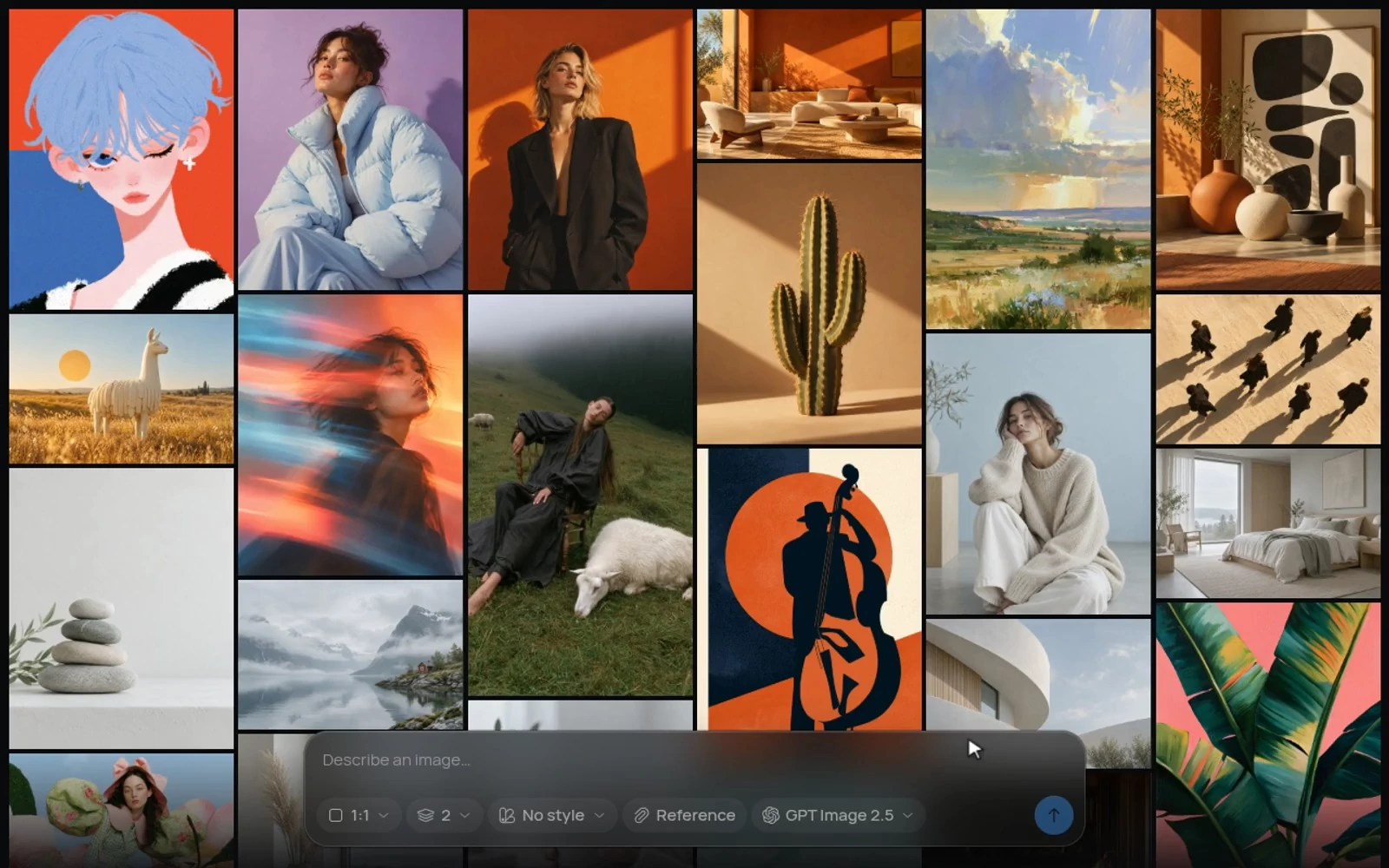Select the cactus photo thumbnail

809,303
